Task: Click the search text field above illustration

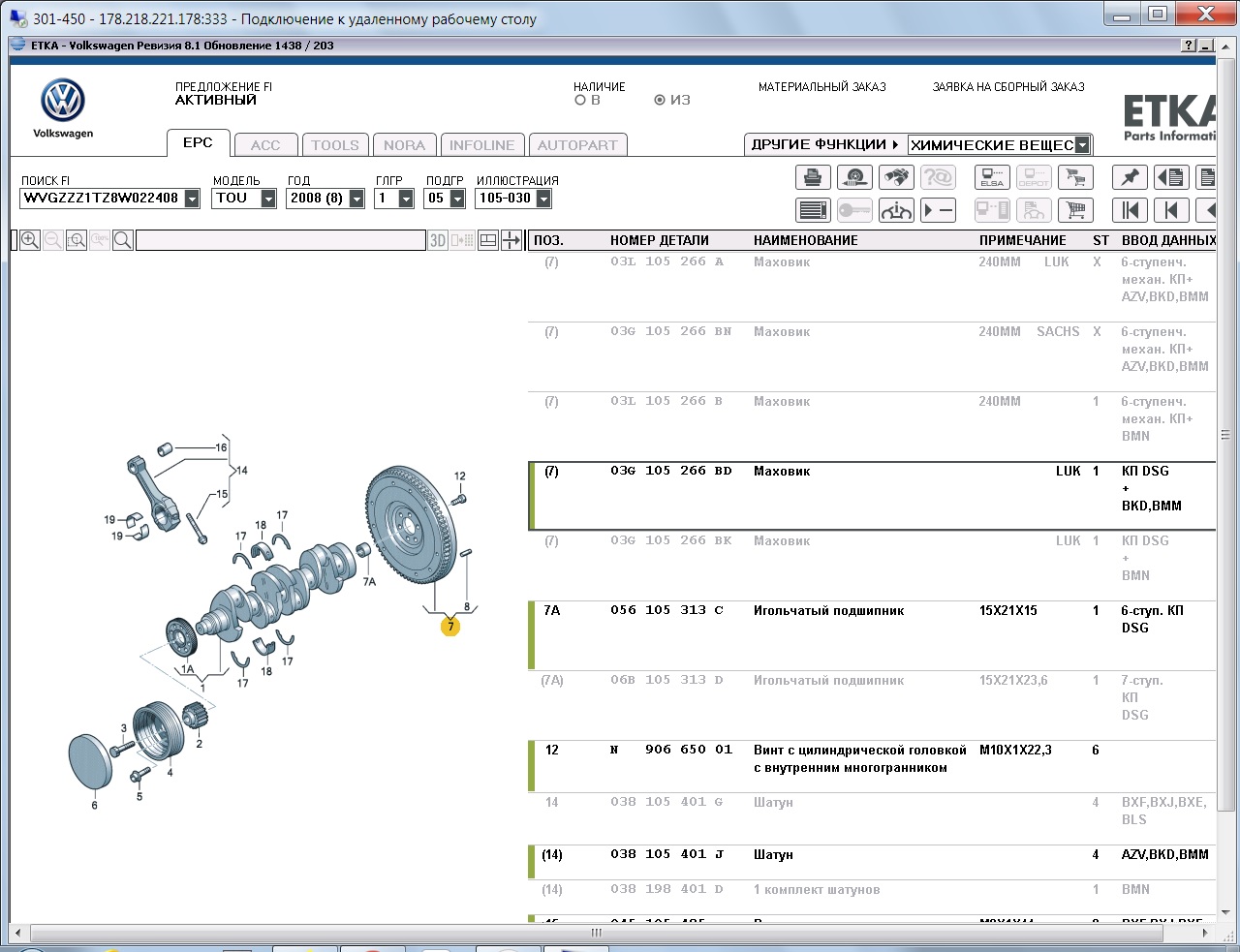Action: (x=281, y=240)
